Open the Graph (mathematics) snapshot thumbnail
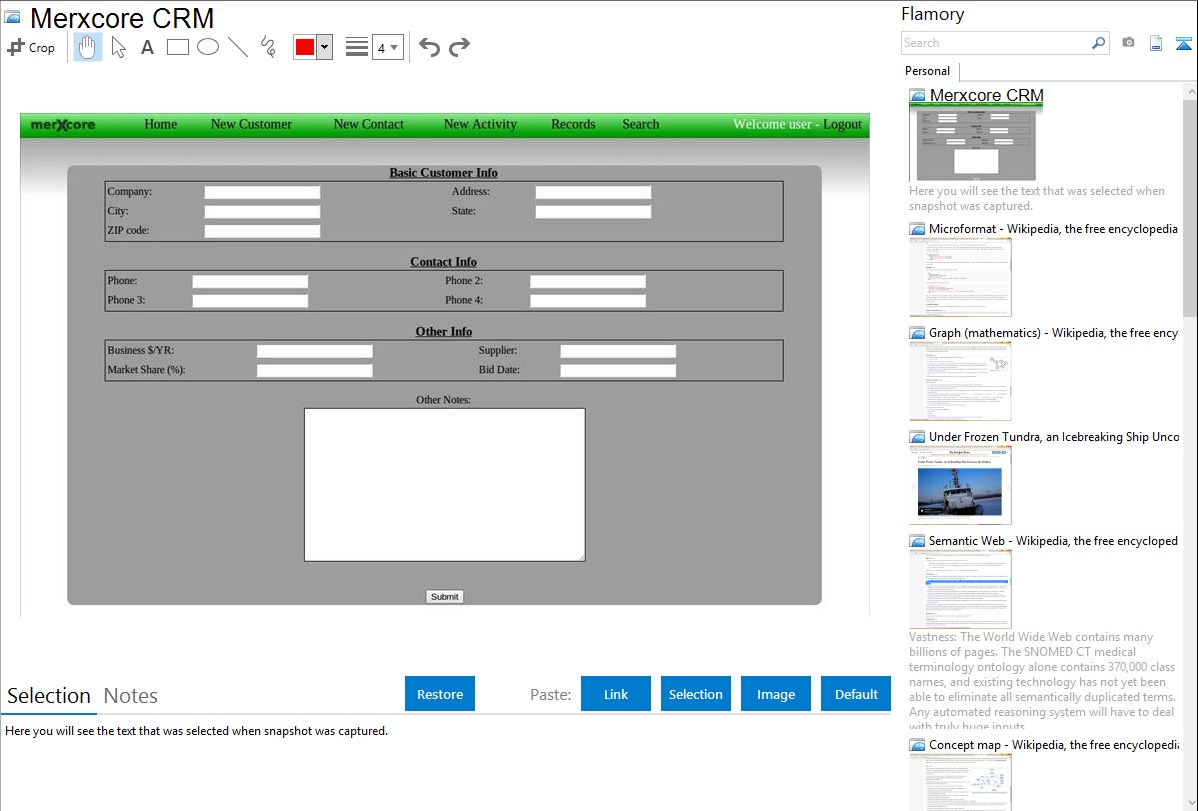Screen dimensions: 1198x811 (960, 381)
